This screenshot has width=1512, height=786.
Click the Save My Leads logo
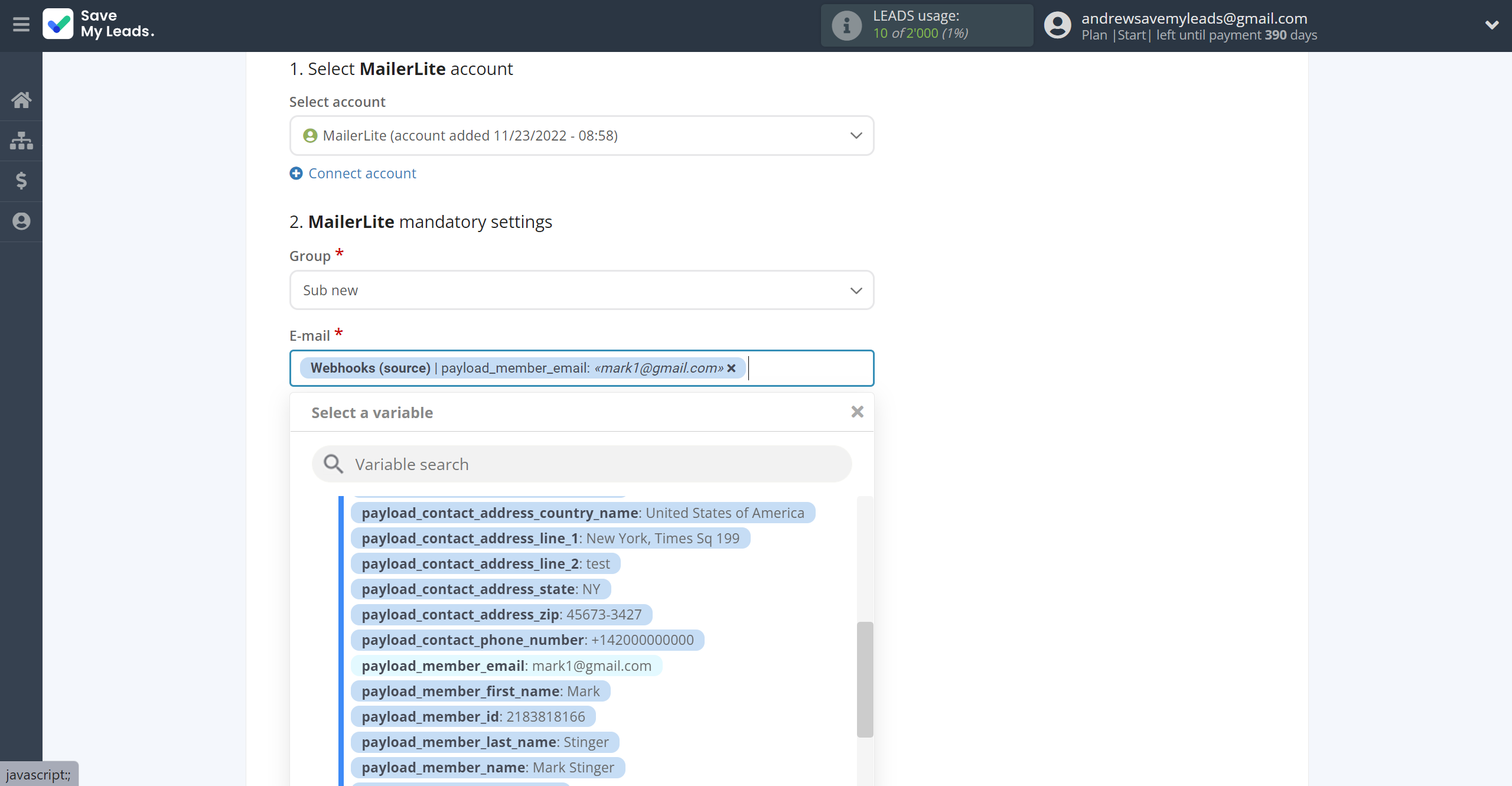click(x=99, y=24)
